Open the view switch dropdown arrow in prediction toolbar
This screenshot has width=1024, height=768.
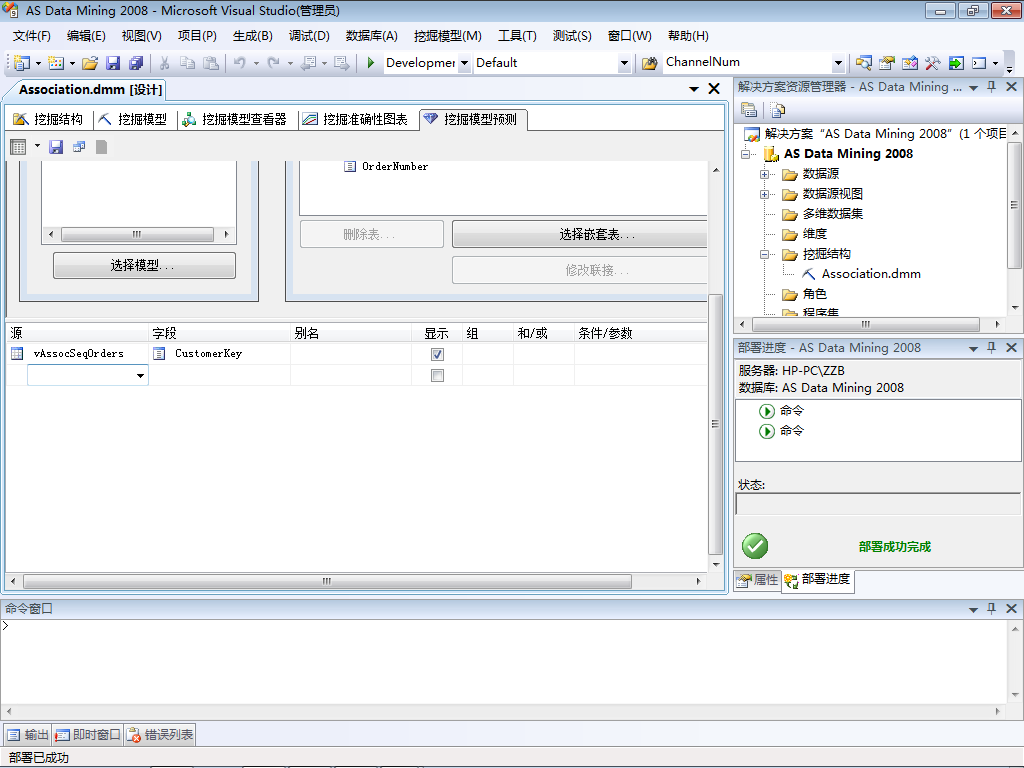point(37,146)
